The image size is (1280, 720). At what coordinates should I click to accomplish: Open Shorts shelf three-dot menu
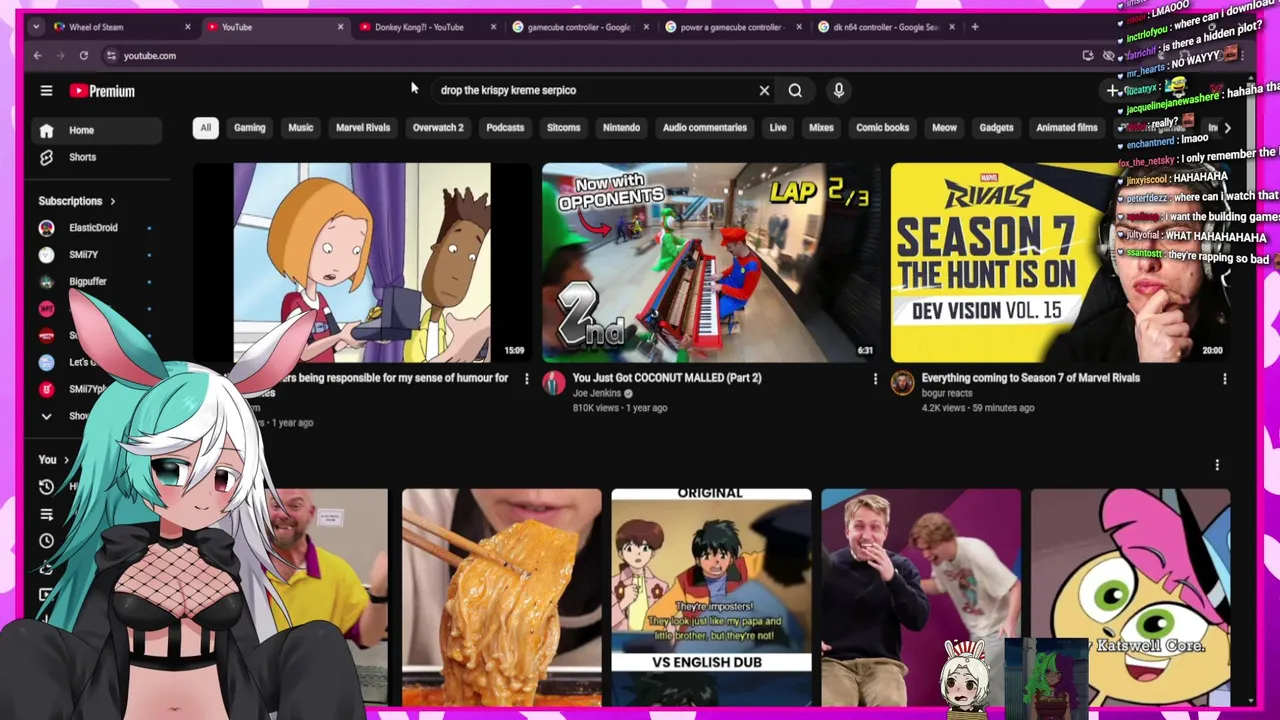point(1217,465)
